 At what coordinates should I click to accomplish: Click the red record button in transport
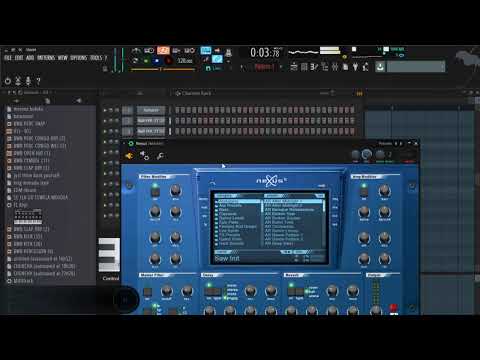[169, 61]
